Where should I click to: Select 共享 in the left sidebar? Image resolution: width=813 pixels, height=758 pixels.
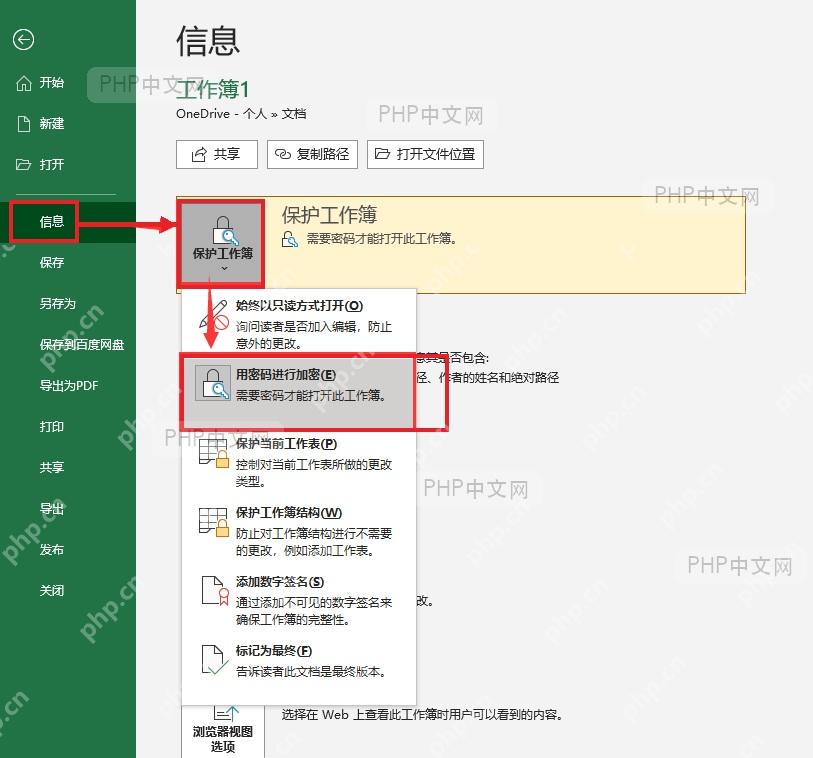pyautogui.click(x=68, y=468)
